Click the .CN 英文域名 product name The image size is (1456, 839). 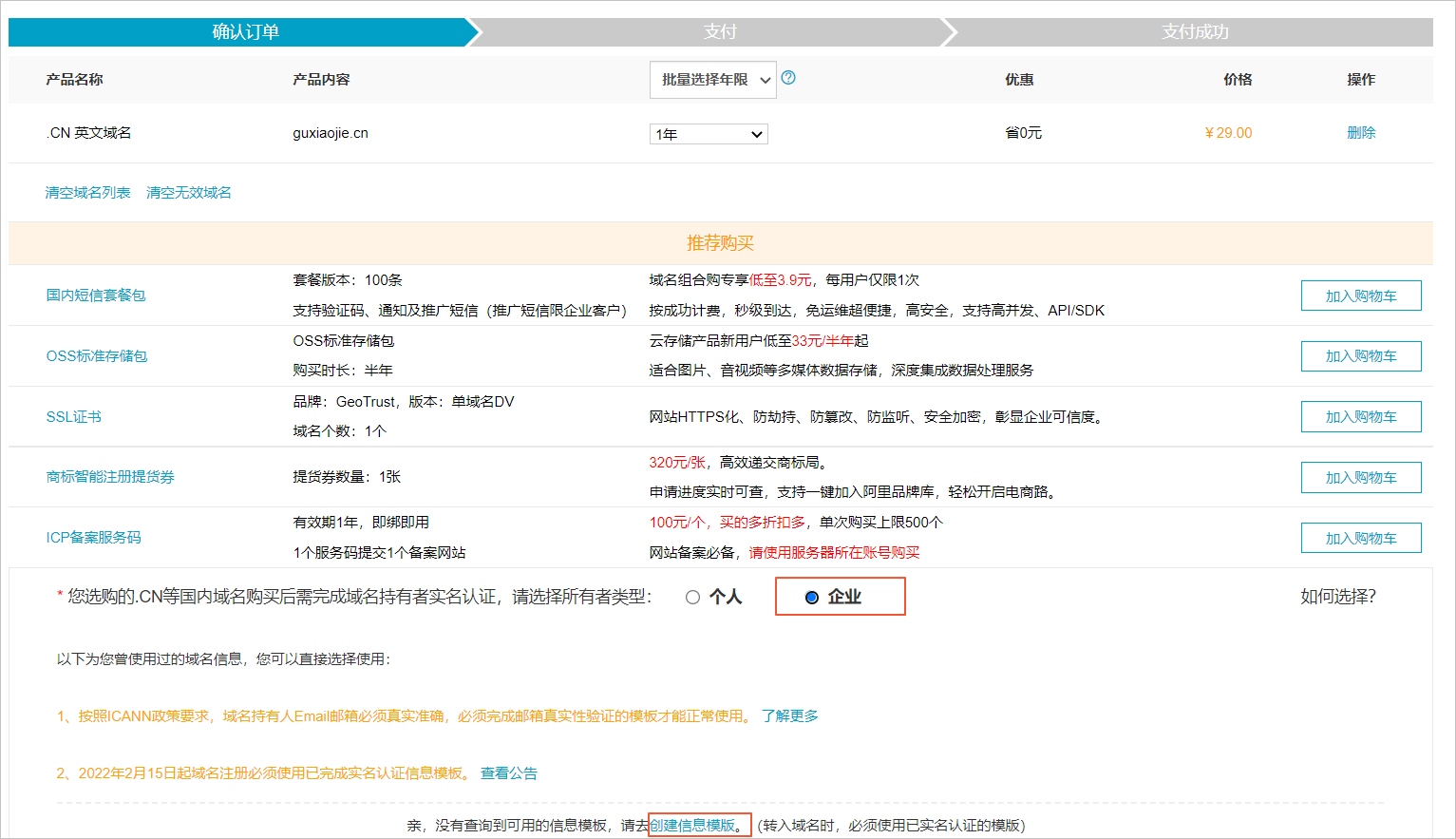click(x=88, y=133)
